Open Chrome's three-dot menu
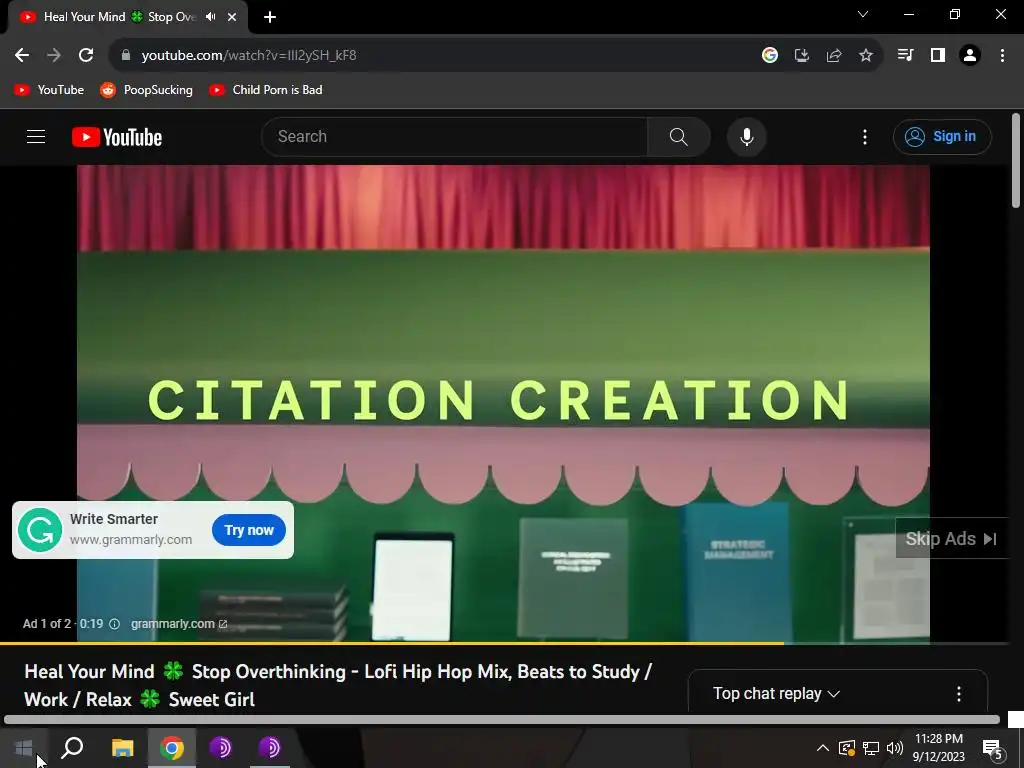This screenshot has width=1024, height=768. 1002,56
